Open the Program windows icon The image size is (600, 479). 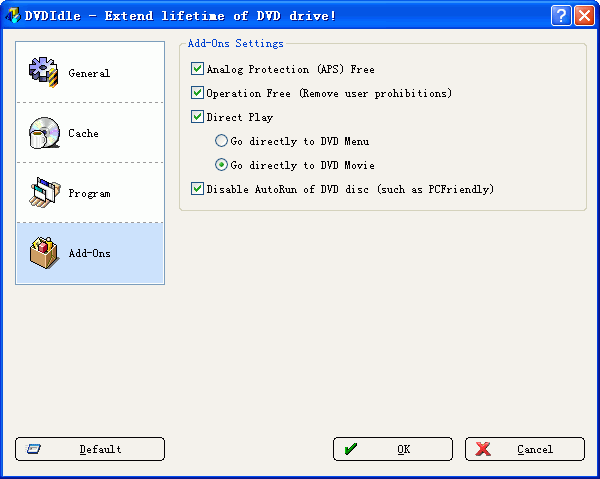[44, 192]
